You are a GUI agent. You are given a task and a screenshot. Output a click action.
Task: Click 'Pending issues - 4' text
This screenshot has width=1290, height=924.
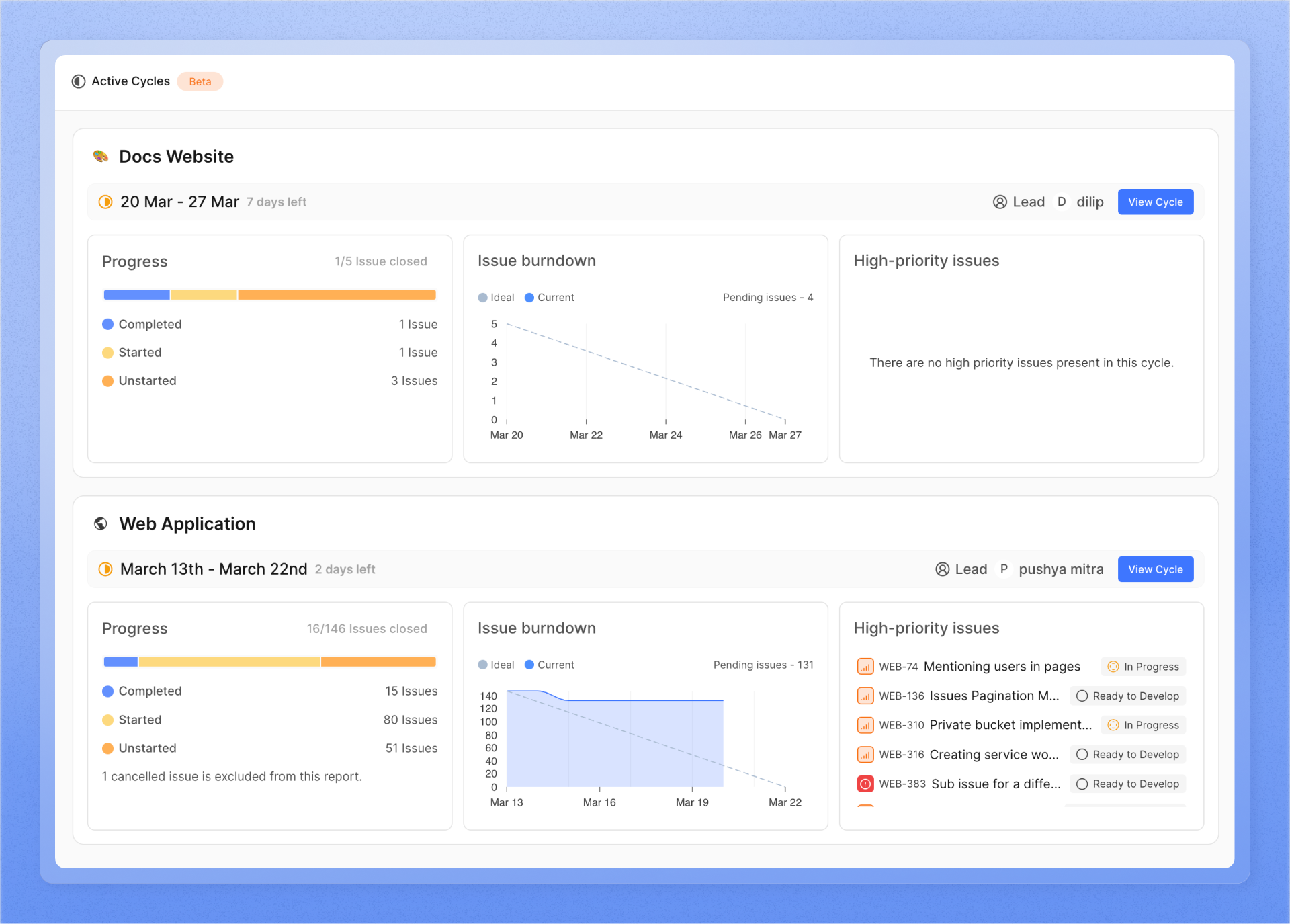coord(768,298)
